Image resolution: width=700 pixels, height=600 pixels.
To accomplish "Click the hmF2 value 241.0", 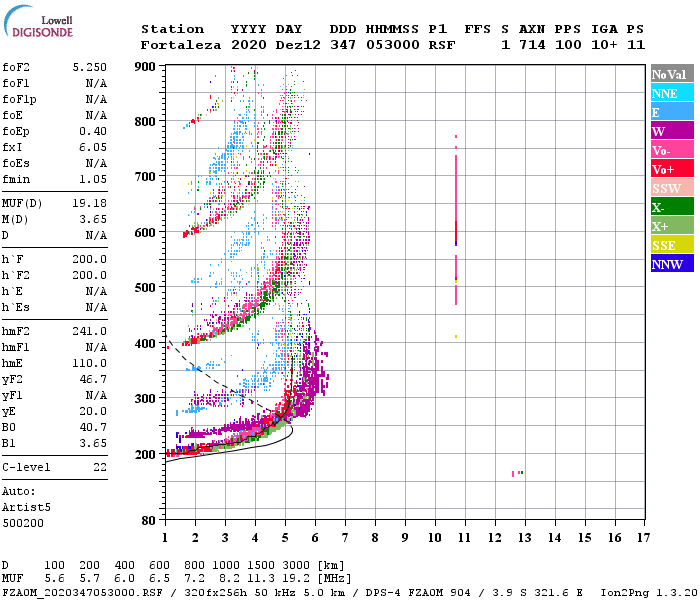I will click(90, 331).
